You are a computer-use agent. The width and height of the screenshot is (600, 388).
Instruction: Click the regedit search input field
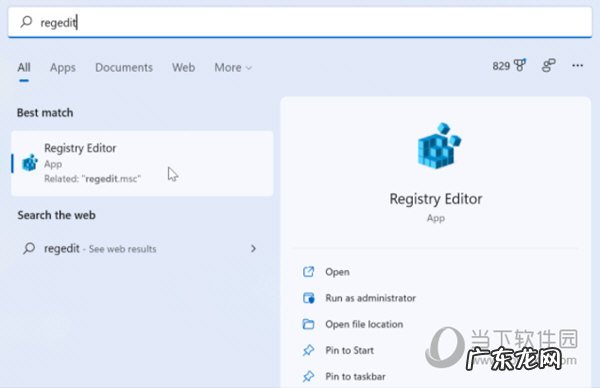(x=300, y=22)
